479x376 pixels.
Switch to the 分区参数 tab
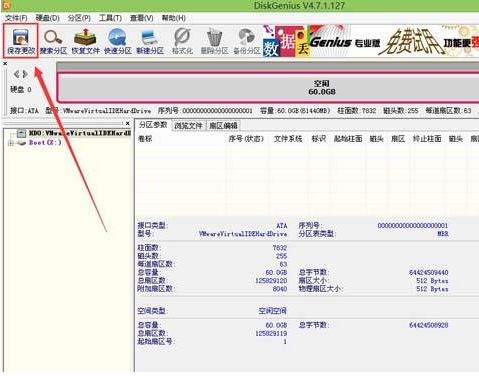click(153, 125)
